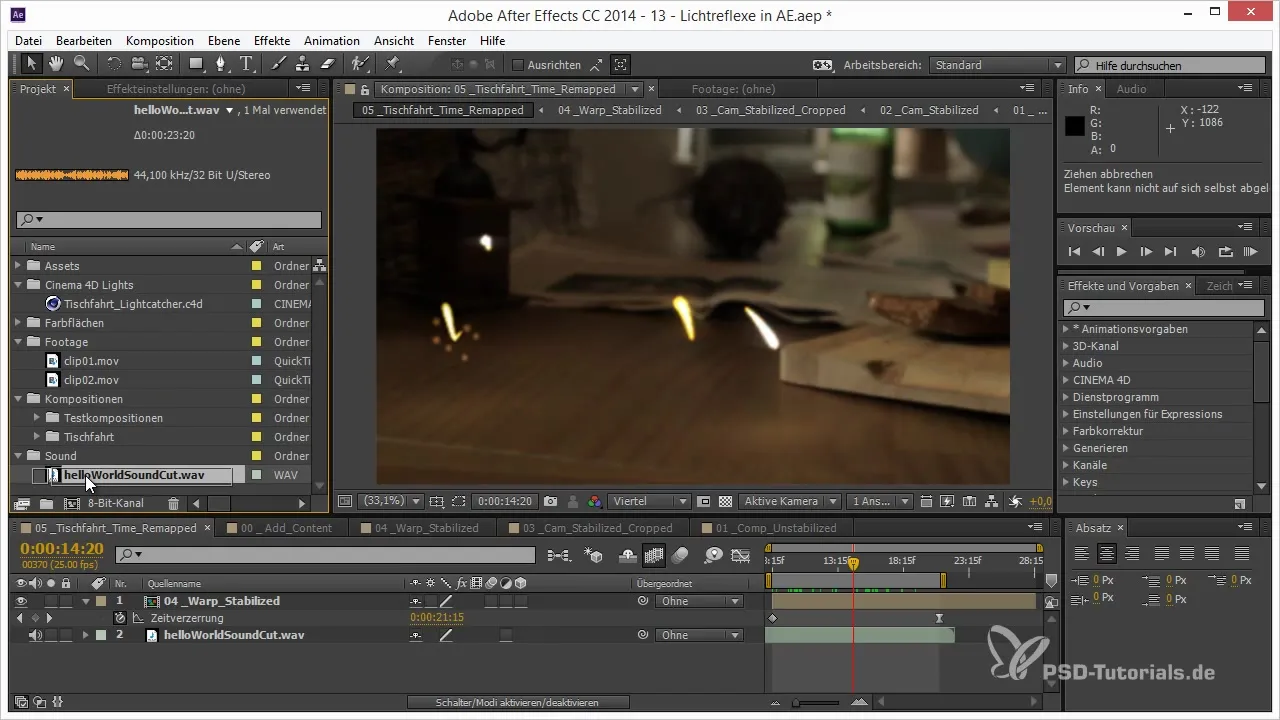
Task: Open channel and color management settings
Action: tap(596, 501)
